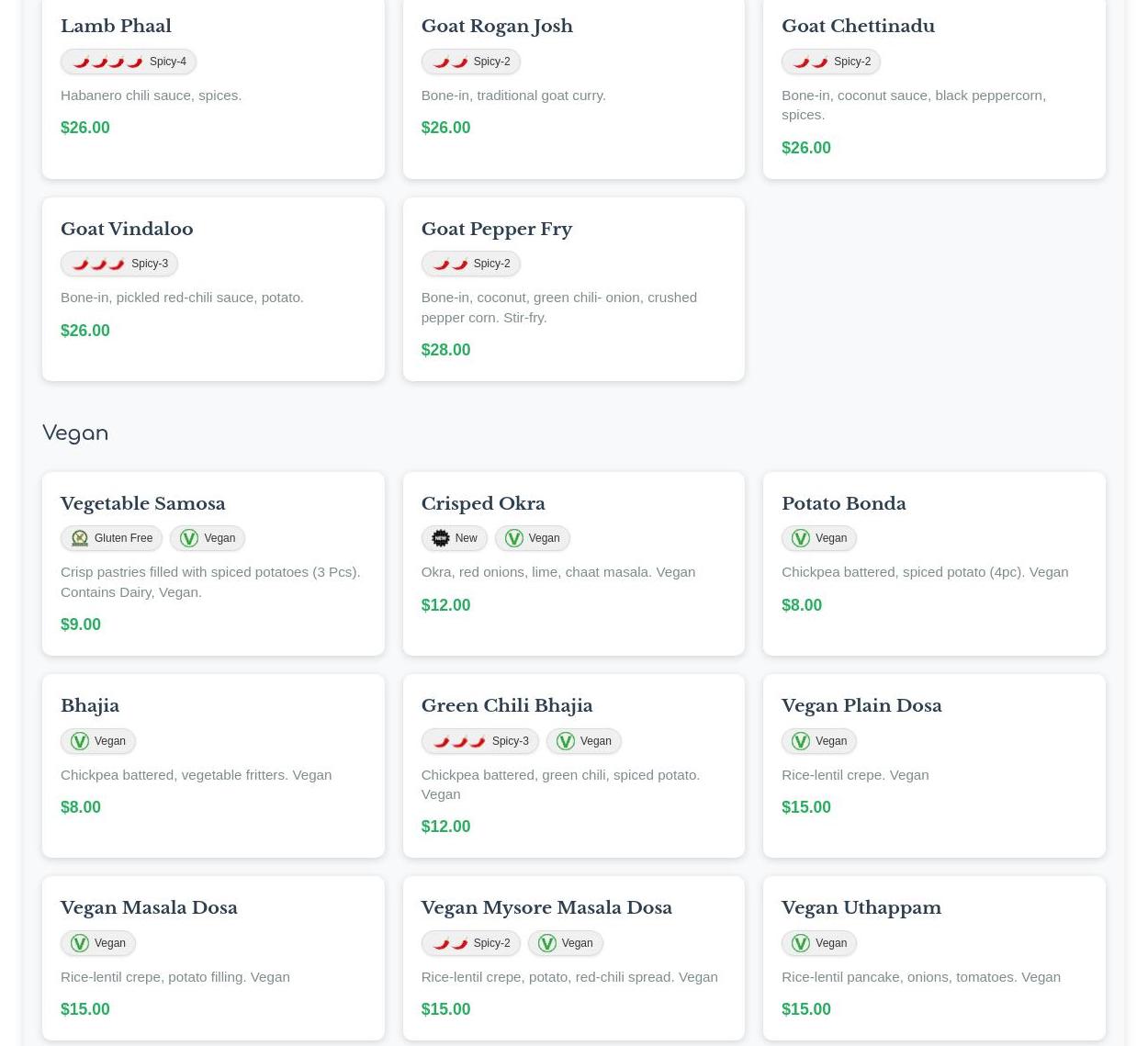Click the Vegan section heading
1148x1046 pixels.
[75, 433]
